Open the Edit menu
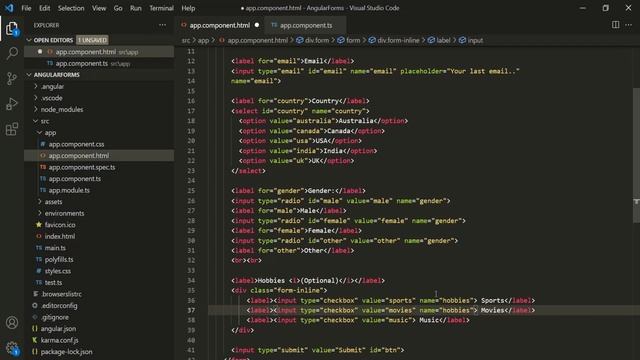640x360 pixels. click(44, 8)
